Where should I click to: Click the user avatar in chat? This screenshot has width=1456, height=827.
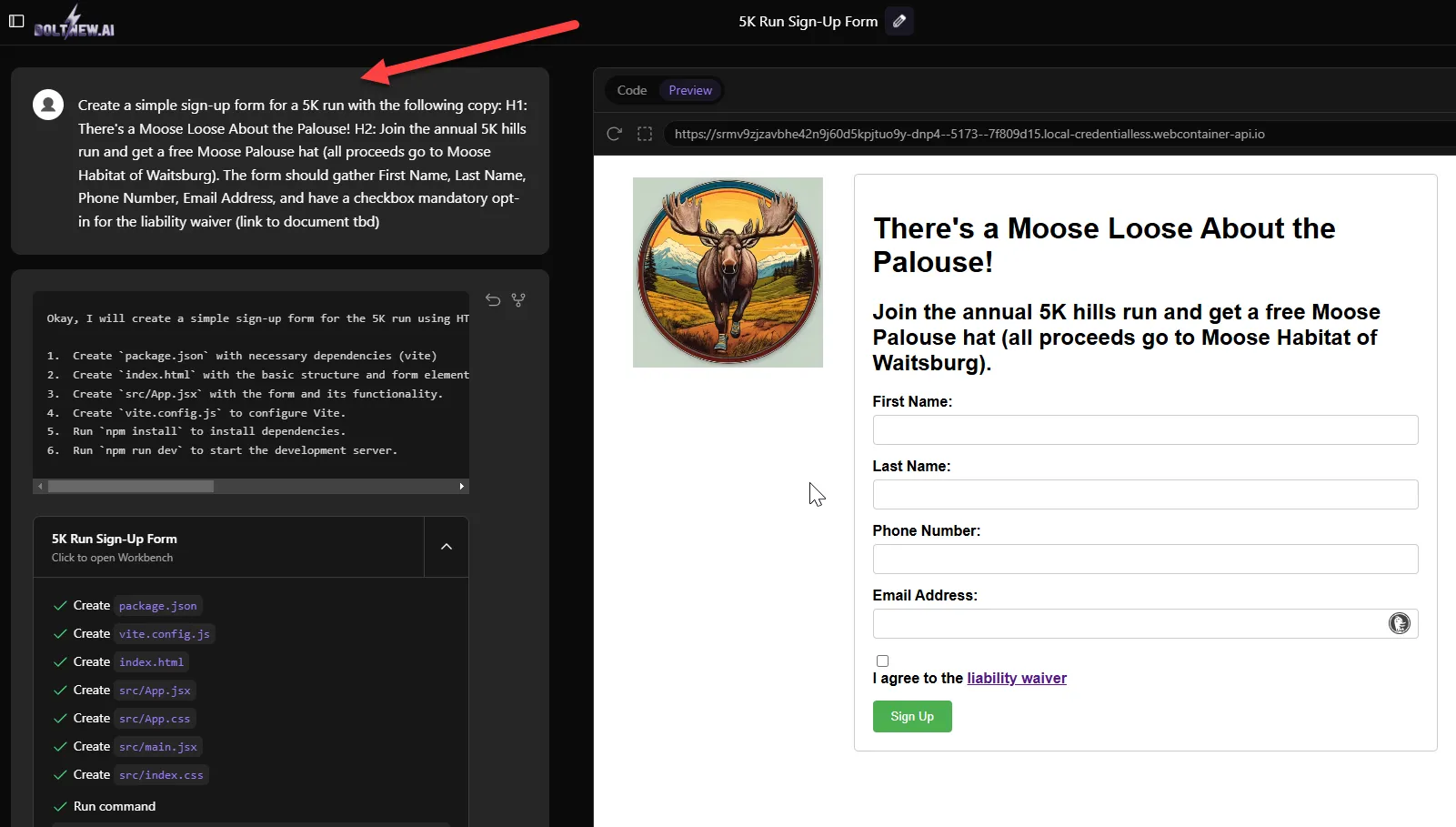[x=48, y=105]
